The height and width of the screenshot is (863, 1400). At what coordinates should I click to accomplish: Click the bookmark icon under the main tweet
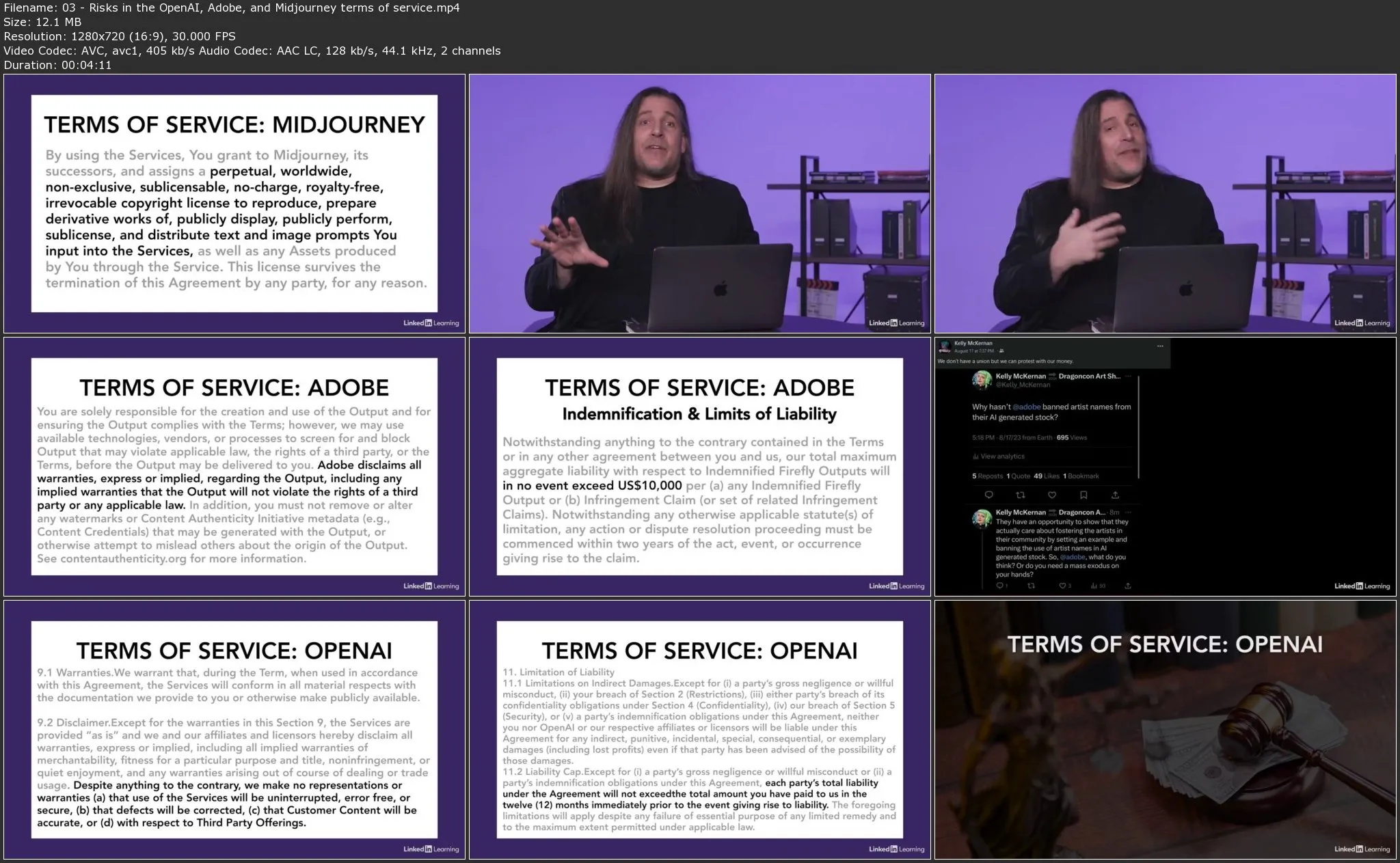coord(1083,495)
